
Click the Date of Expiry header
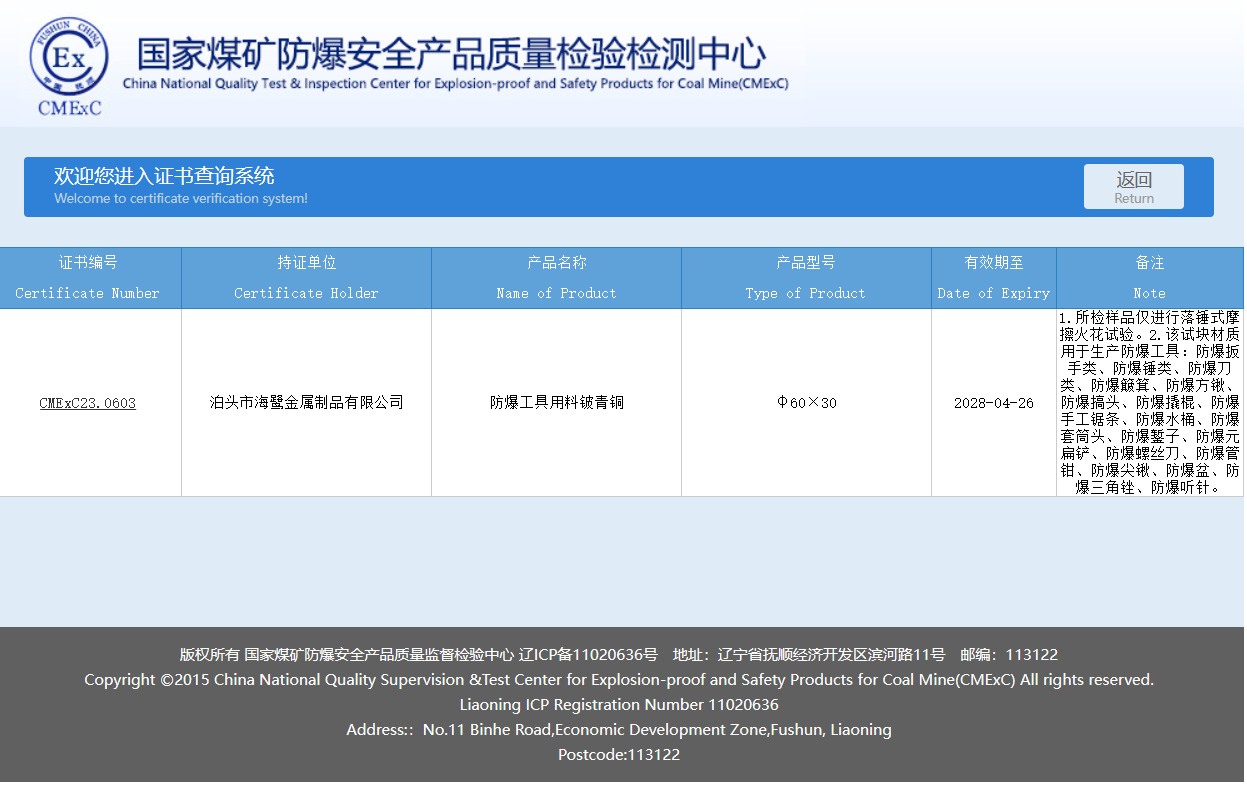[993, 277]
